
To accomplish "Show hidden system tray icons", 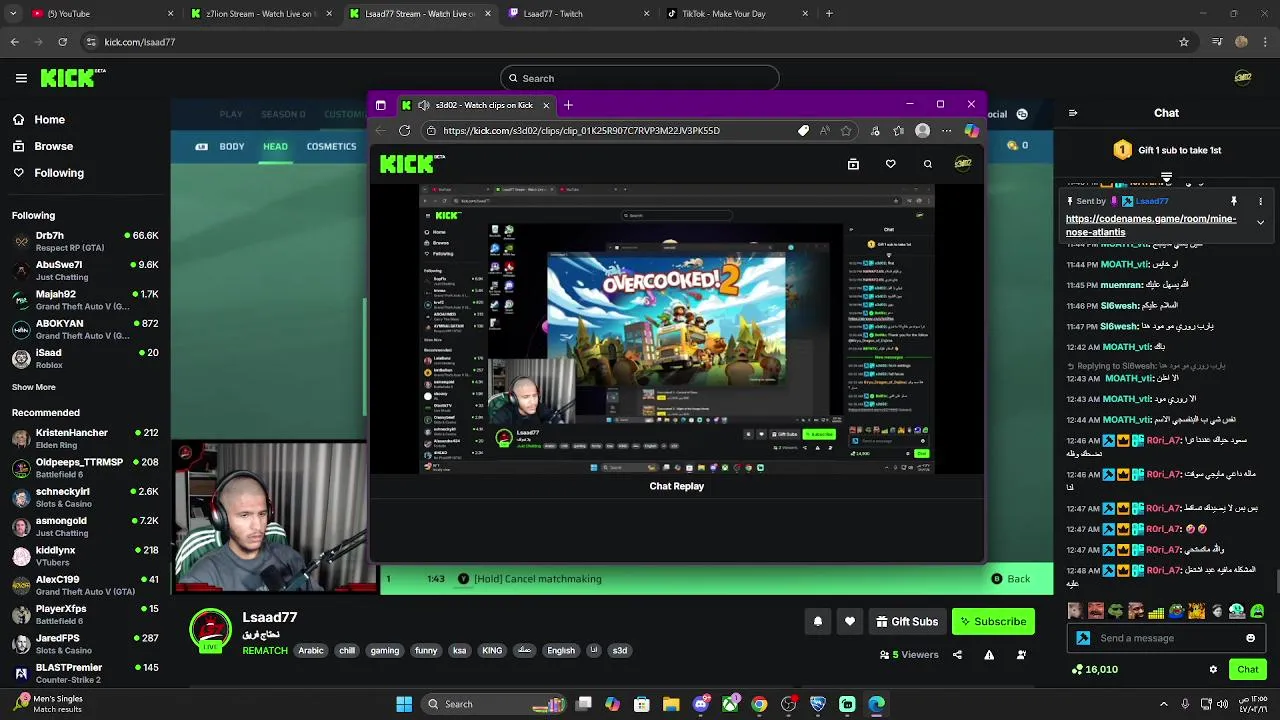I will tap(1164, 704).
